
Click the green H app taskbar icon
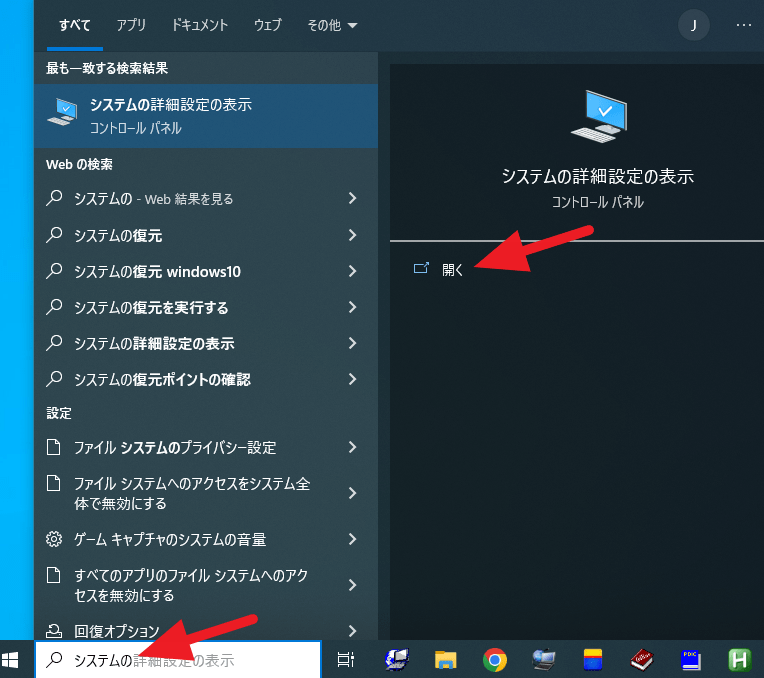tap(740, 660)
